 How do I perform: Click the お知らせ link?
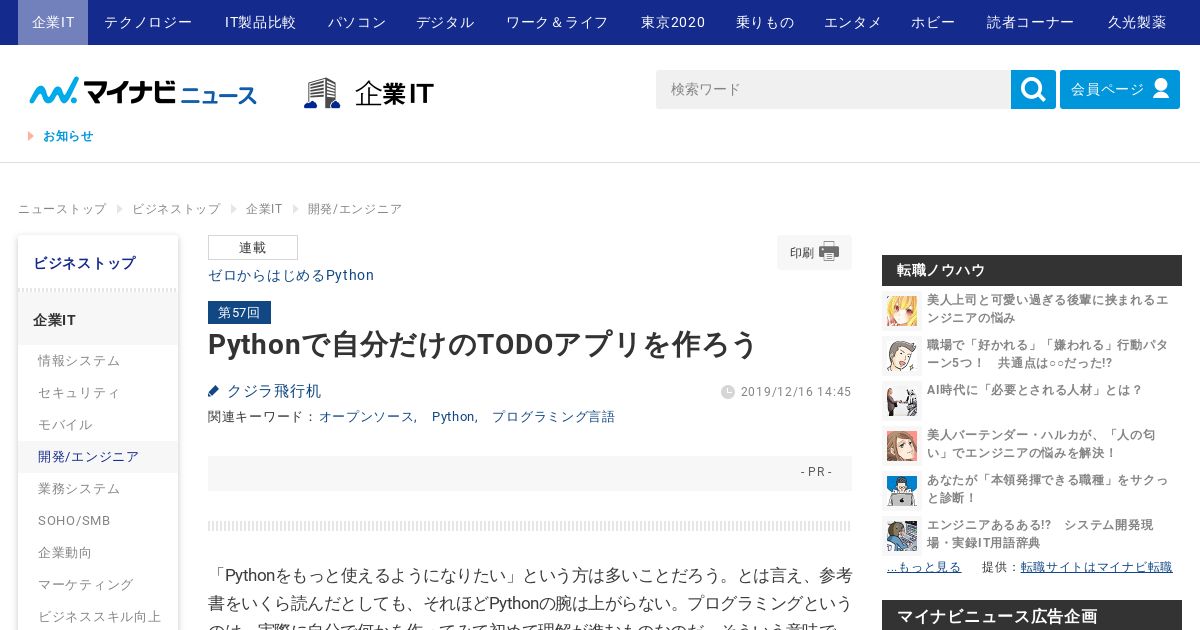coord(68,136)
